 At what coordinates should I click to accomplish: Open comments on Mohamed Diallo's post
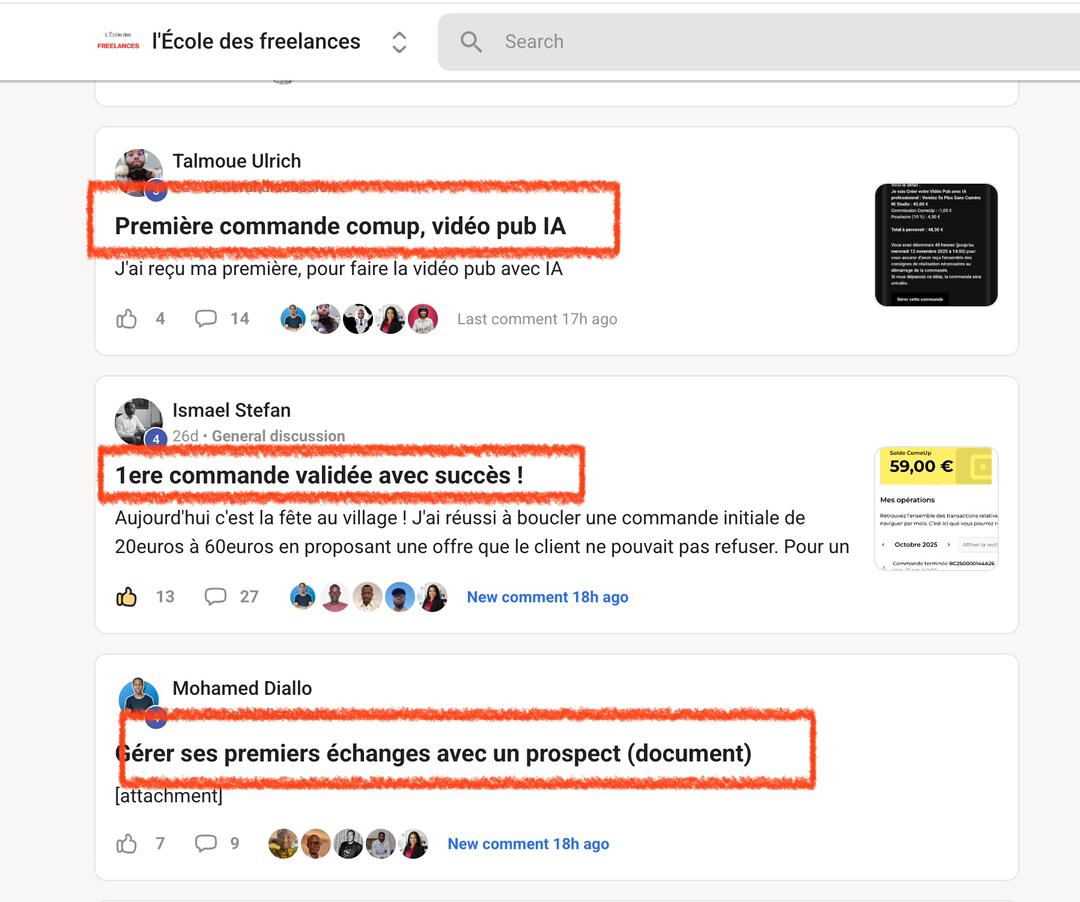point(206,844)
